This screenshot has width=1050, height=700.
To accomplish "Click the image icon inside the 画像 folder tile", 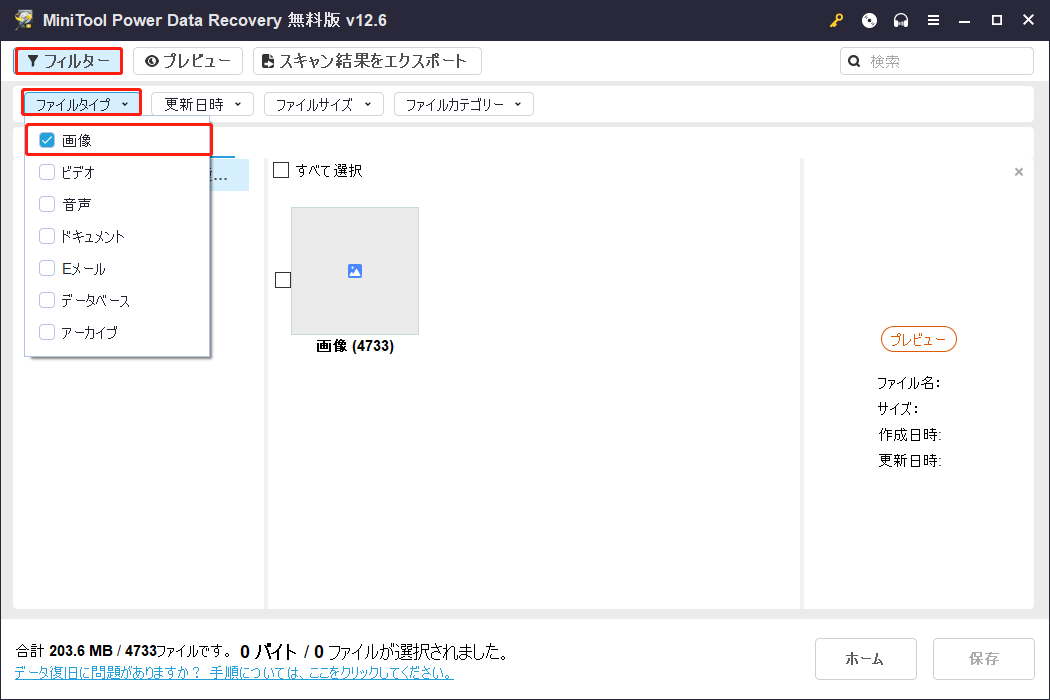I will click(354, 270).
